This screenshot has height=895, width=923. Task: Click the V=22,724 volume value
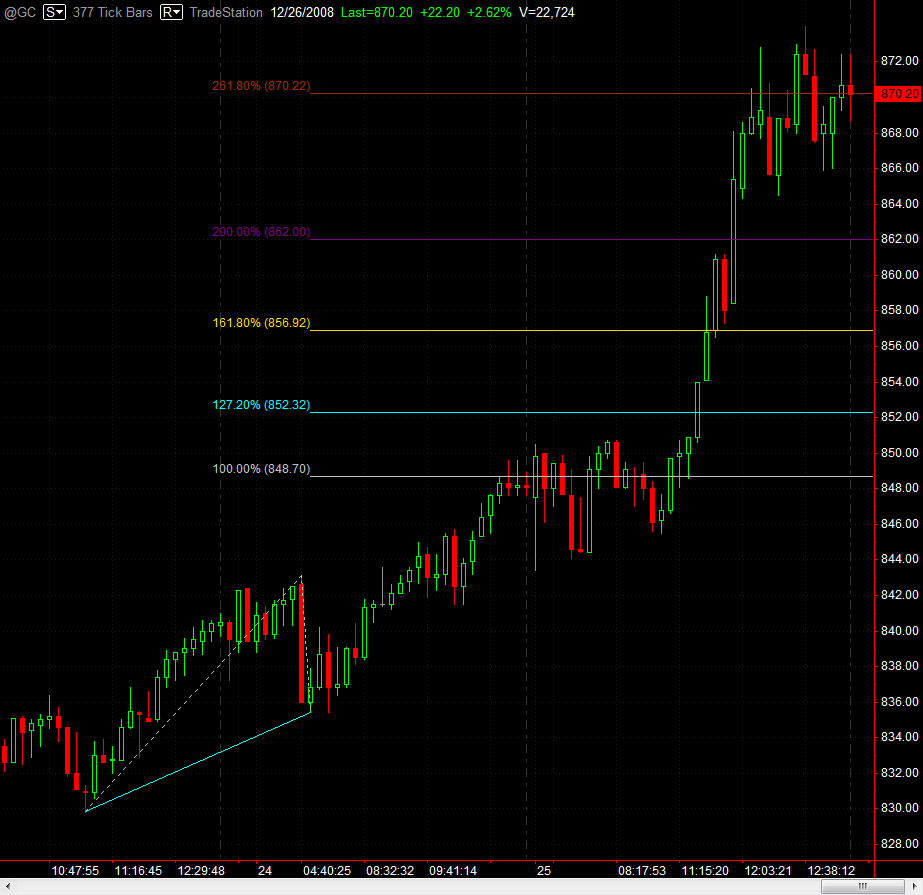(x=547, y=12)
